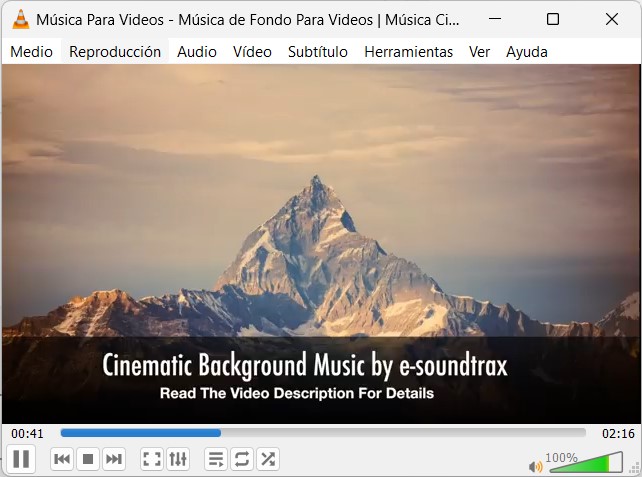Minimize the VLC window
This screenshot has width=642, height=477.
[495, 19]
